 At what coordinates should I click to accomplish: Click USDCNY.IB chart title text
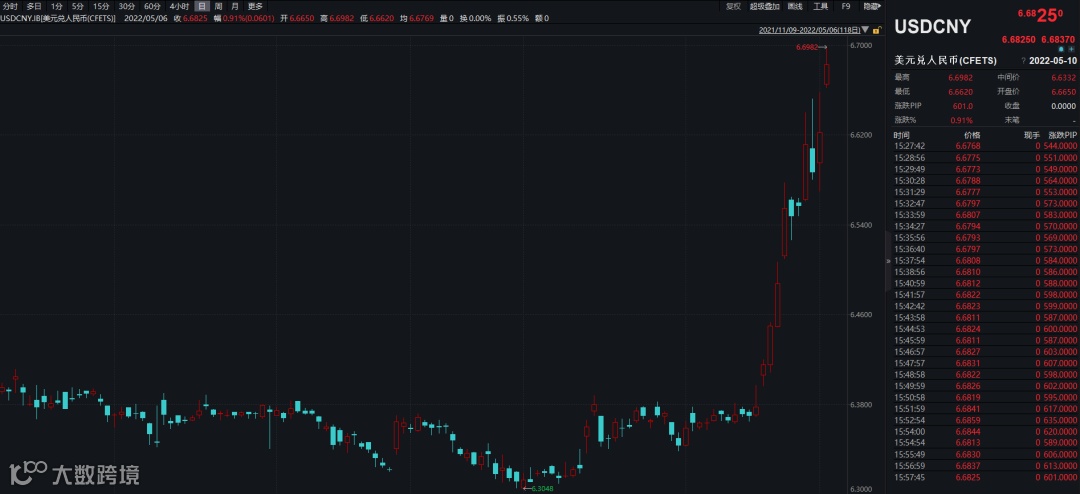click(x=58, y=19)
